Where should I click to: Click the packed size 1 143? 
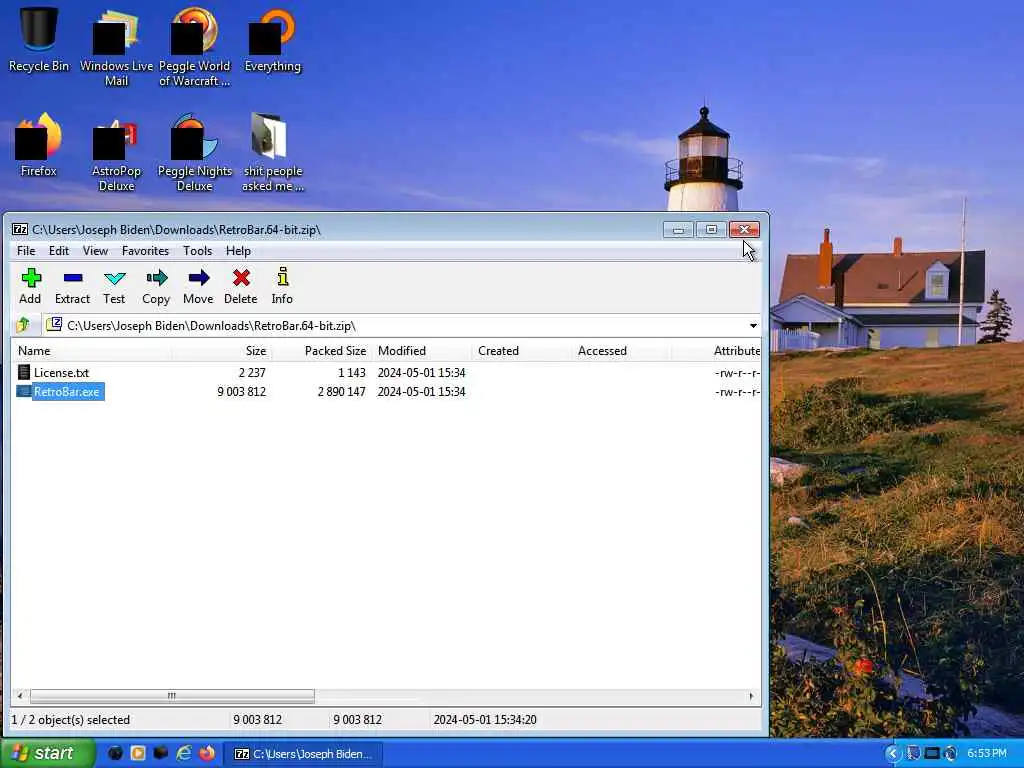[x=352, y=372]
